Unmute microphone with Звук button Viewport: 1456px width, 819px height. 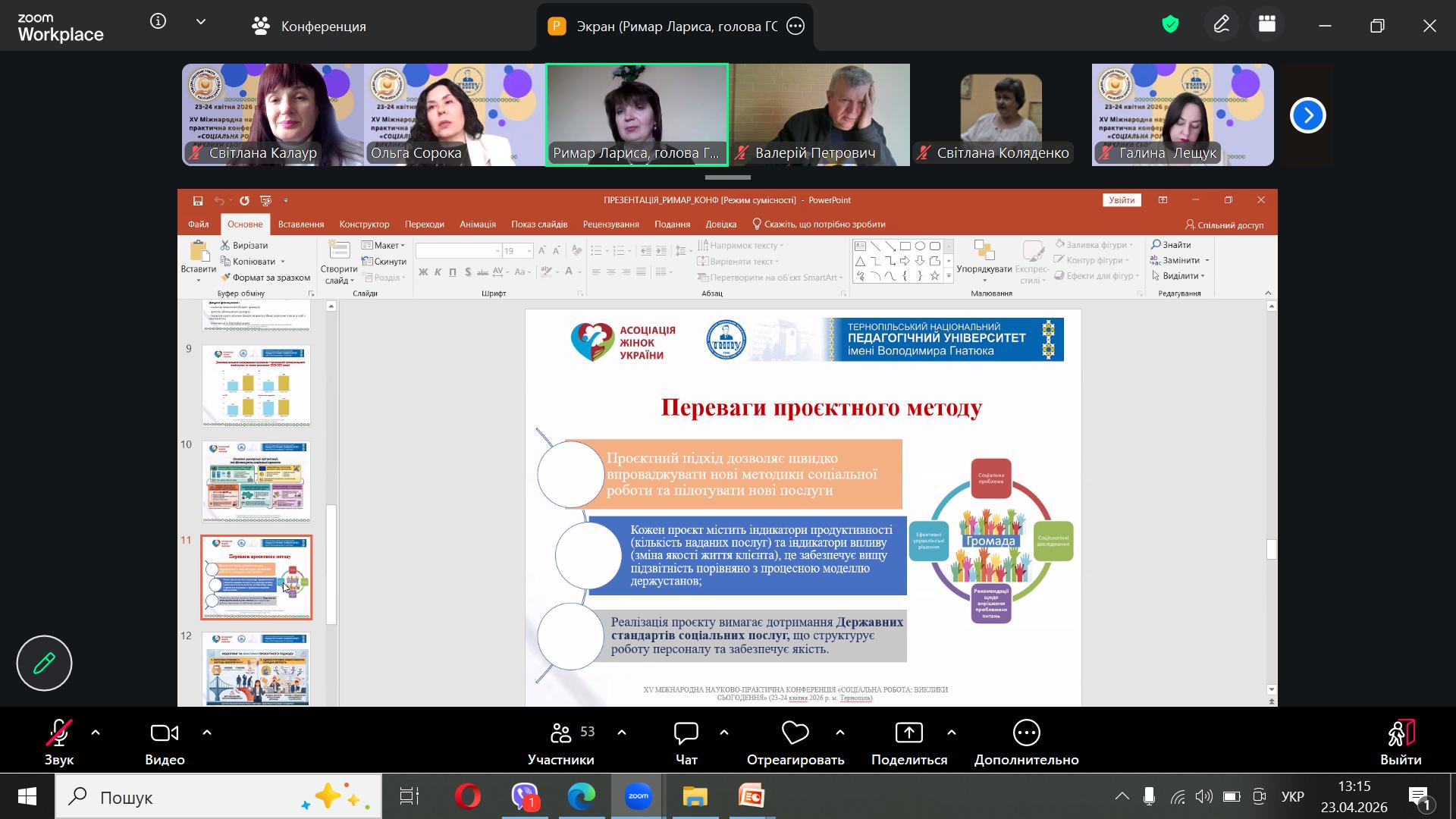[58, 733]
